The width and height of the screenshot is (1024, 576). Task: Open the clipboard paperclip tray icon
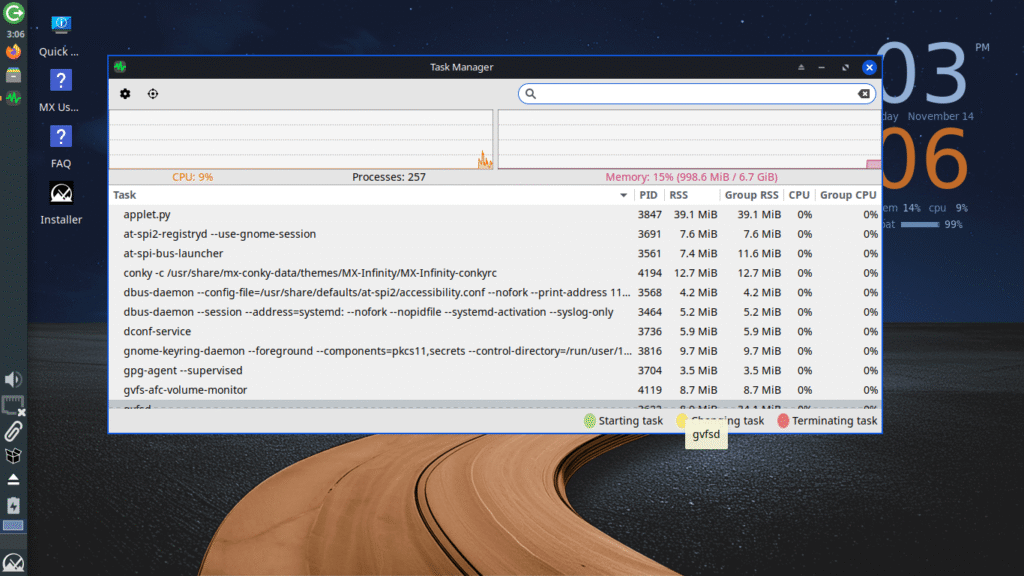(x=13, y=432)
